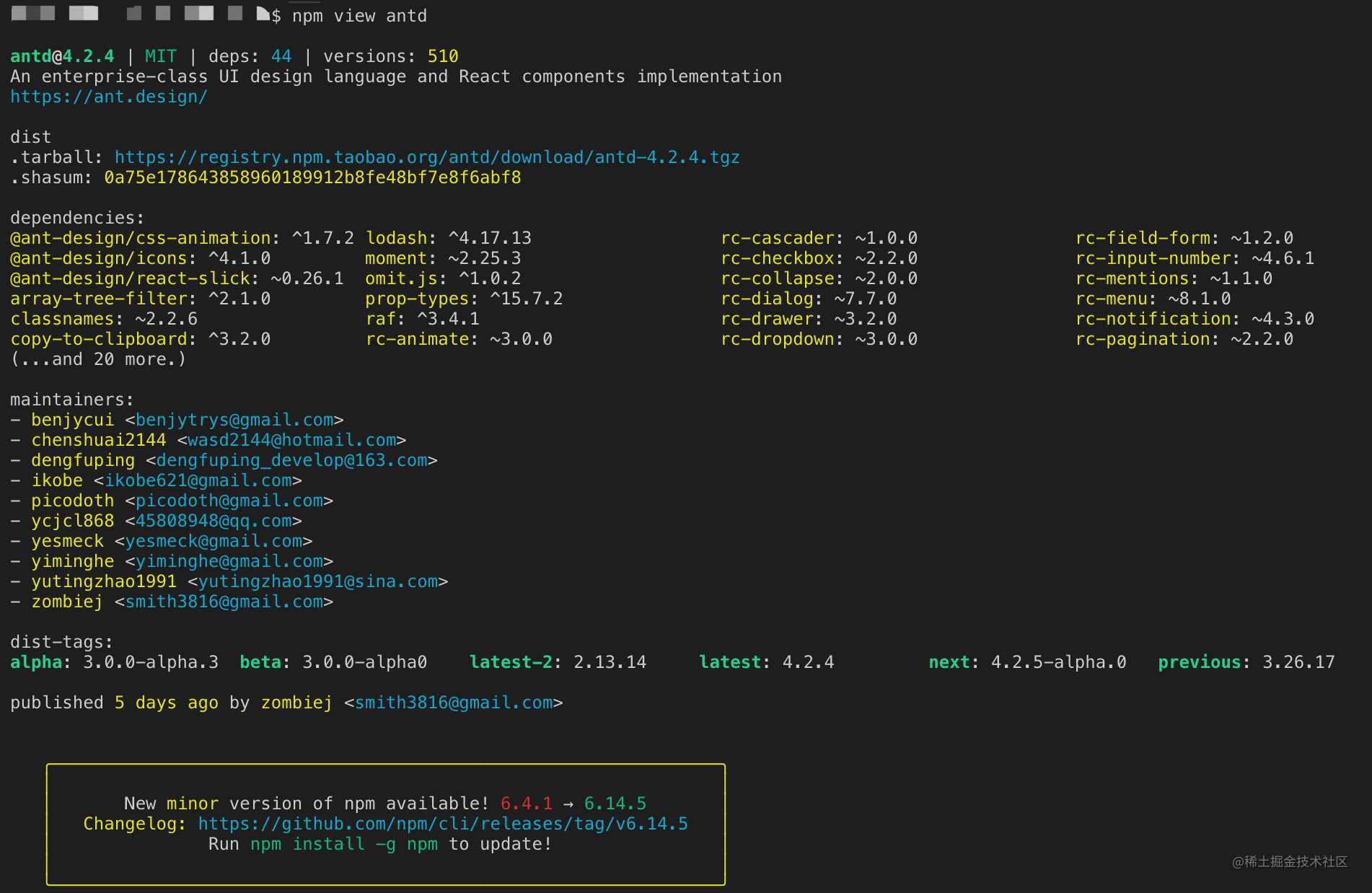Click the @ant-design/css-animation dependency
The image size is (1372, 893).
(182, 238)
